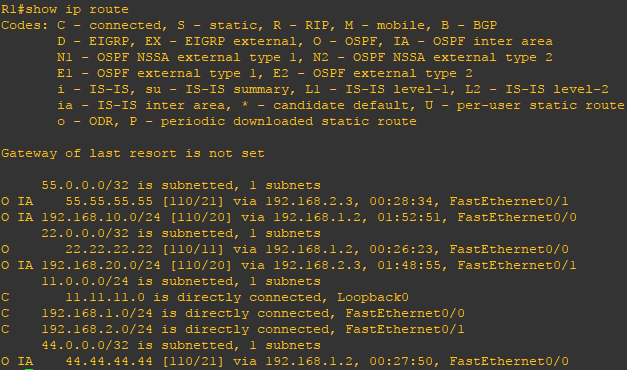Click the '44.0.0.0/32 is subnetted' line
This screenshot has height=370, width=627.
[x=181, y=345]
